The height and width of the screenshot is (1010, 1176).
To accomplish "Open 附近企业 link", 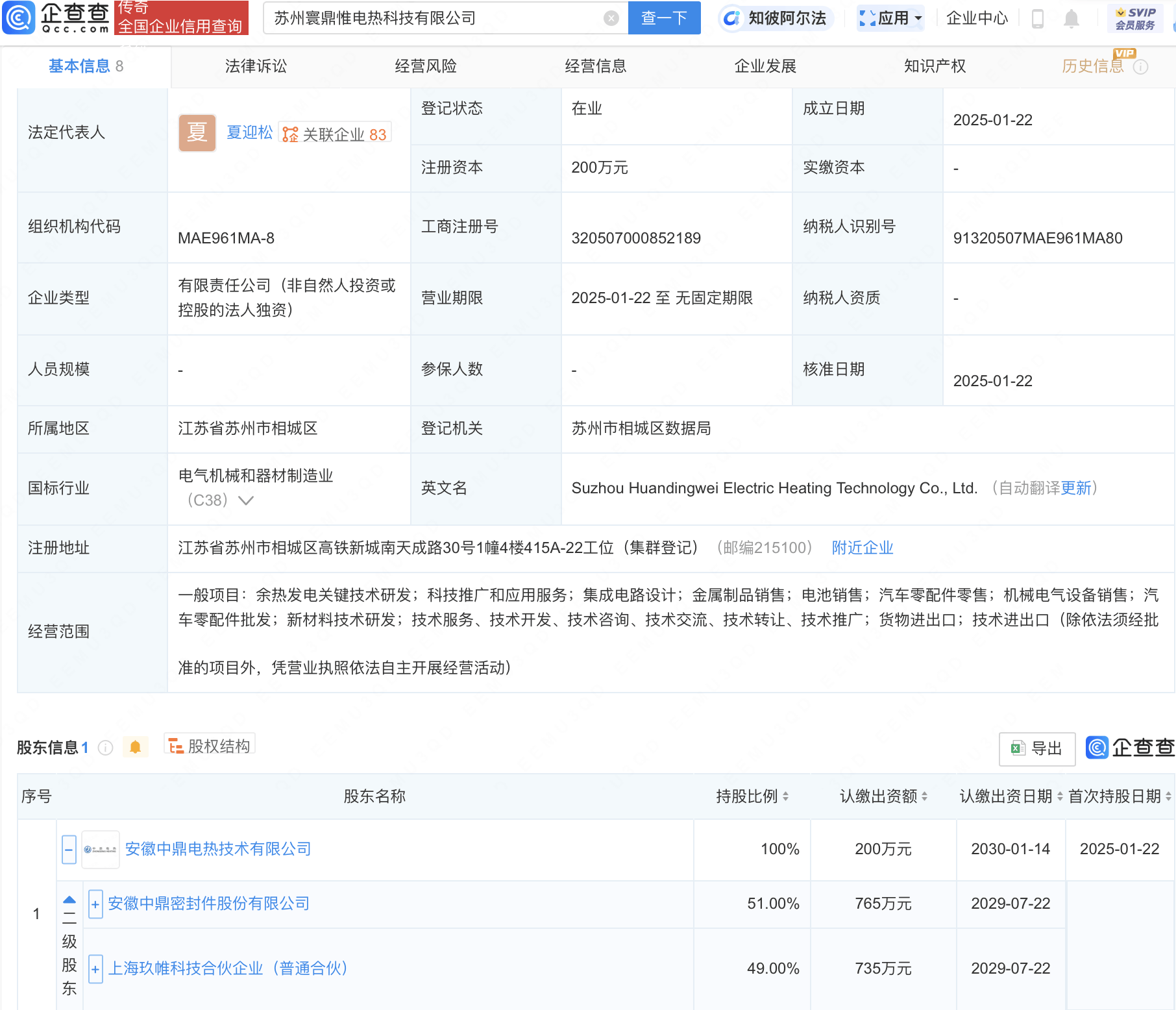I will 863,548.
